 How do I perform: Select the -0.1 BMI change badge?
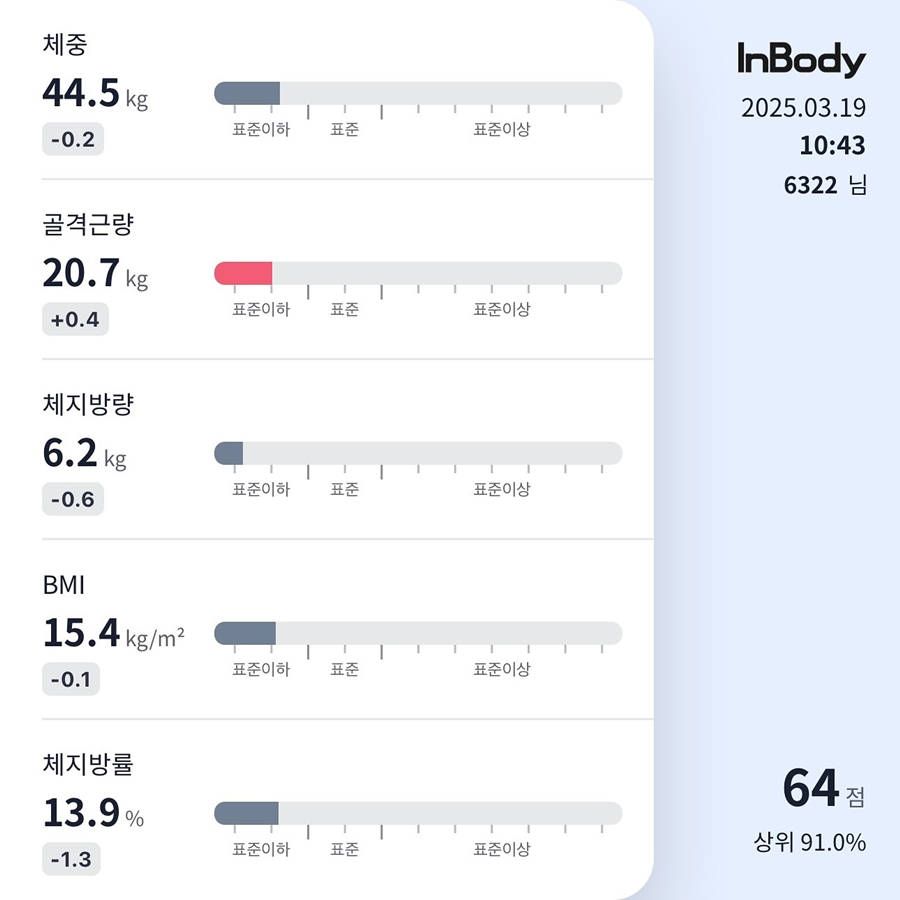72,680
